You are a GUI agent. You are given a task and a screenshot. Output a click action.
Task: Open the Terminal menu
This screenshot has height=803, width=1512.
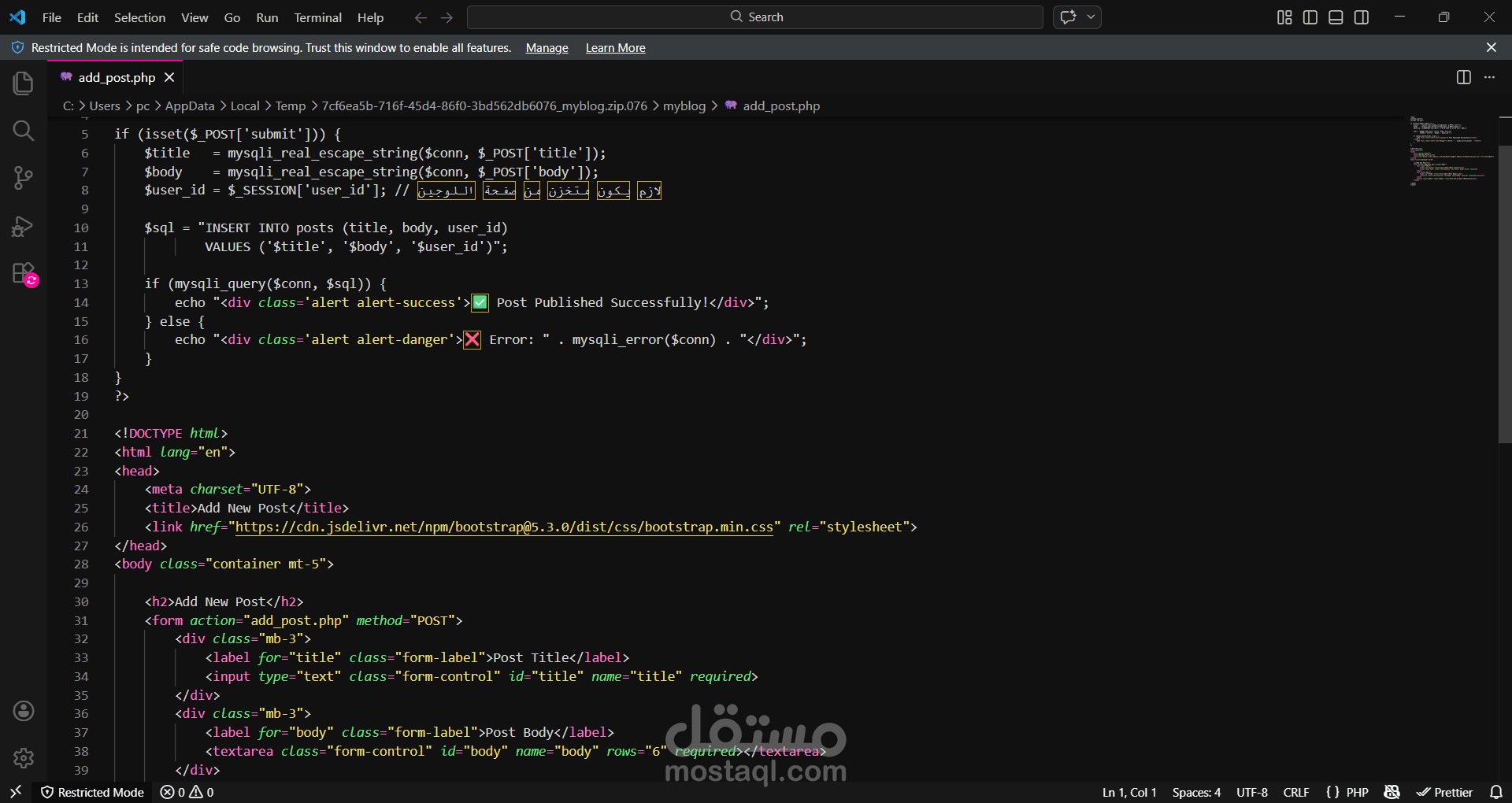(318, 17)
